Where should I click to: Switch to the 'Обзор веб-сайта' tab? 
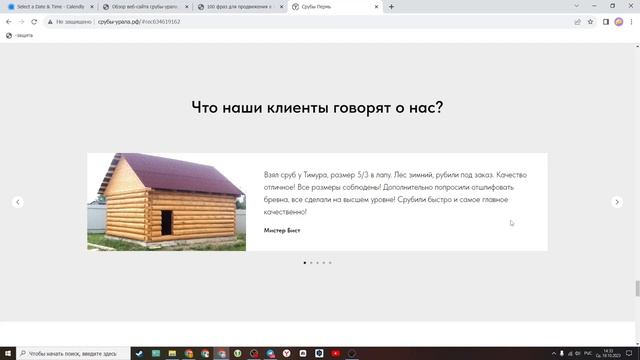pos(145,7)
